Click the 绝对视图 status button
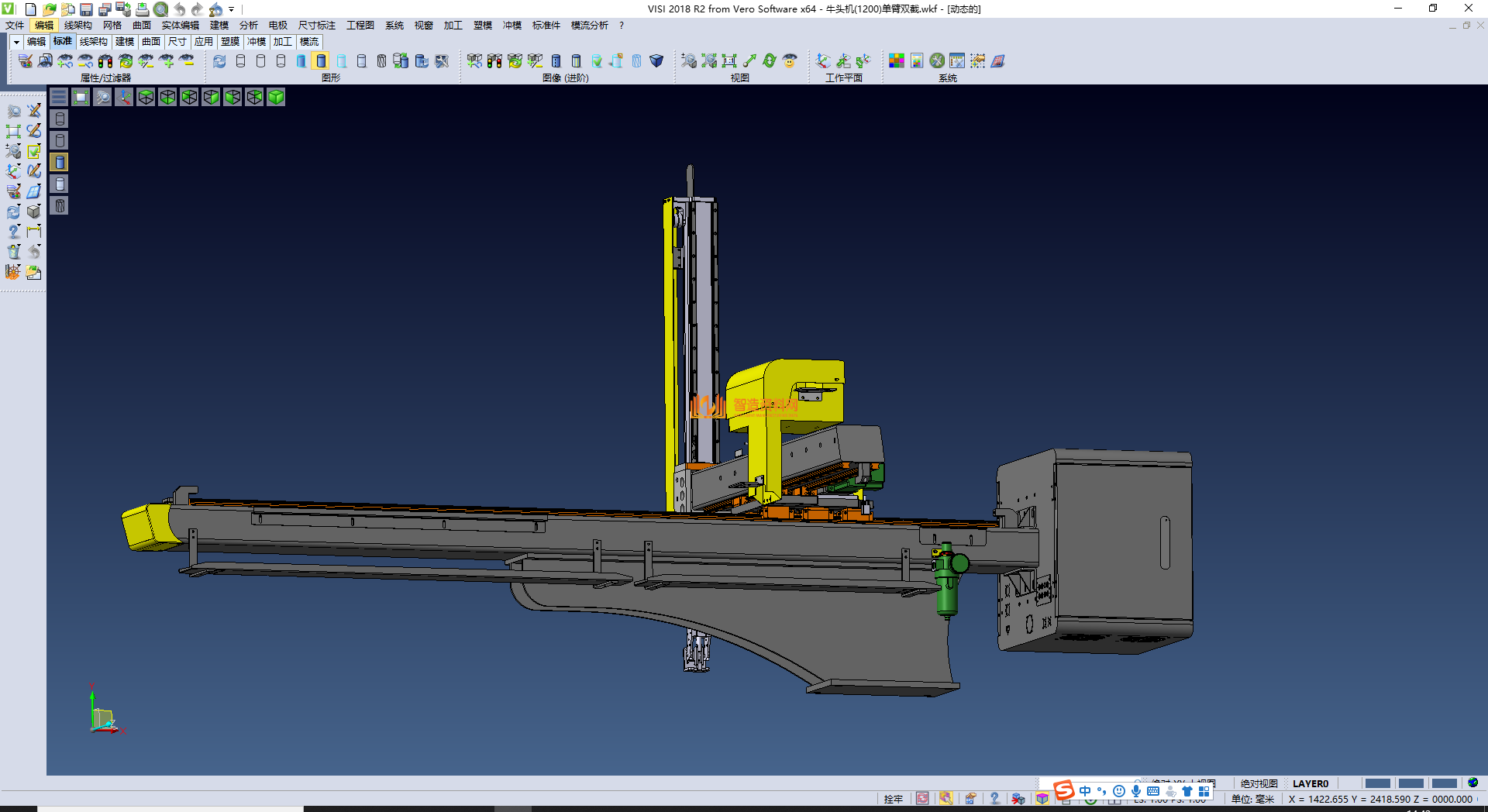The height and width of the screenshot is (812, 1488). (x=1259, y=783)
